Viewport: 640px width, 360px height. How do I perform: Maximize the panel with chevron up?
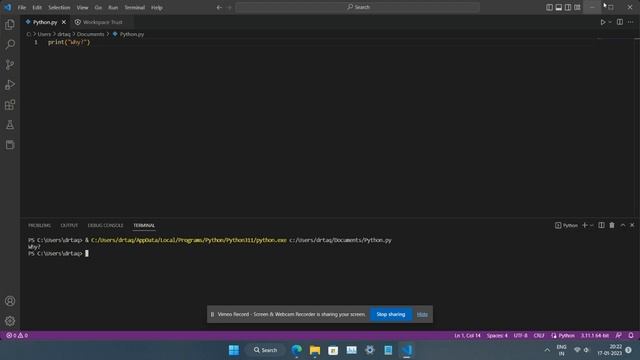[x=623, y=225]
